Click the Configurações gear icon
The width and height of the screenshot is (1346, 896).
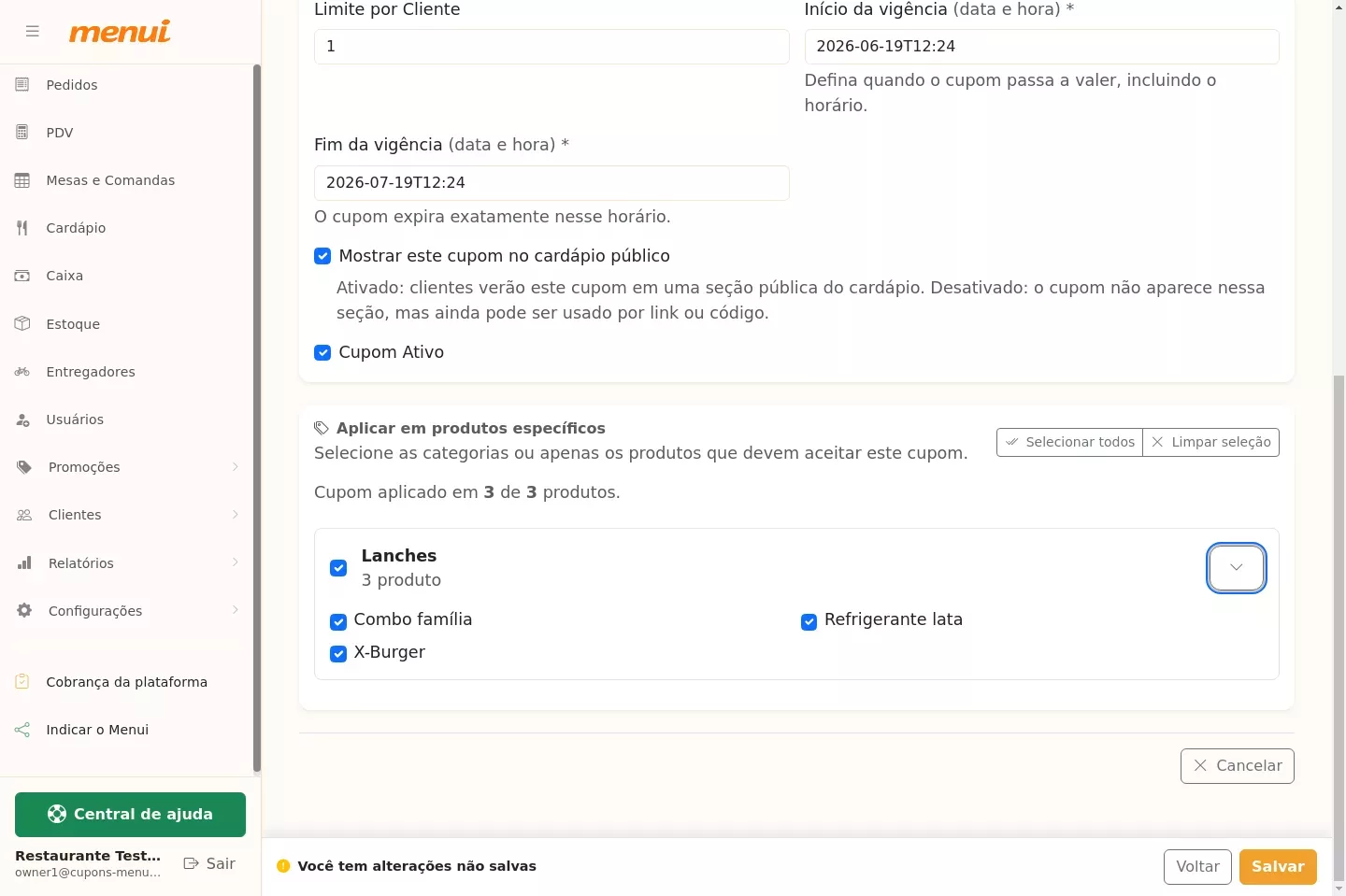[24, 611]
